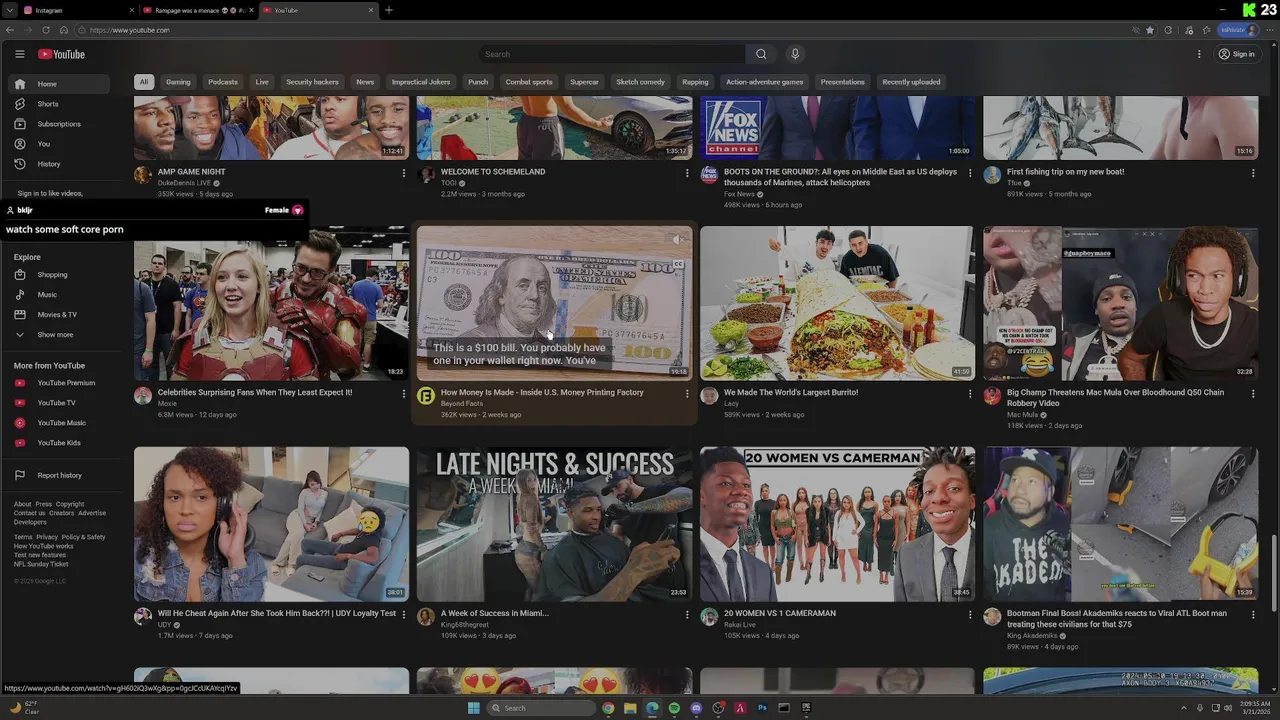1280x720 pixels.
Task: Open YouTube Music link
Action: 59,423
